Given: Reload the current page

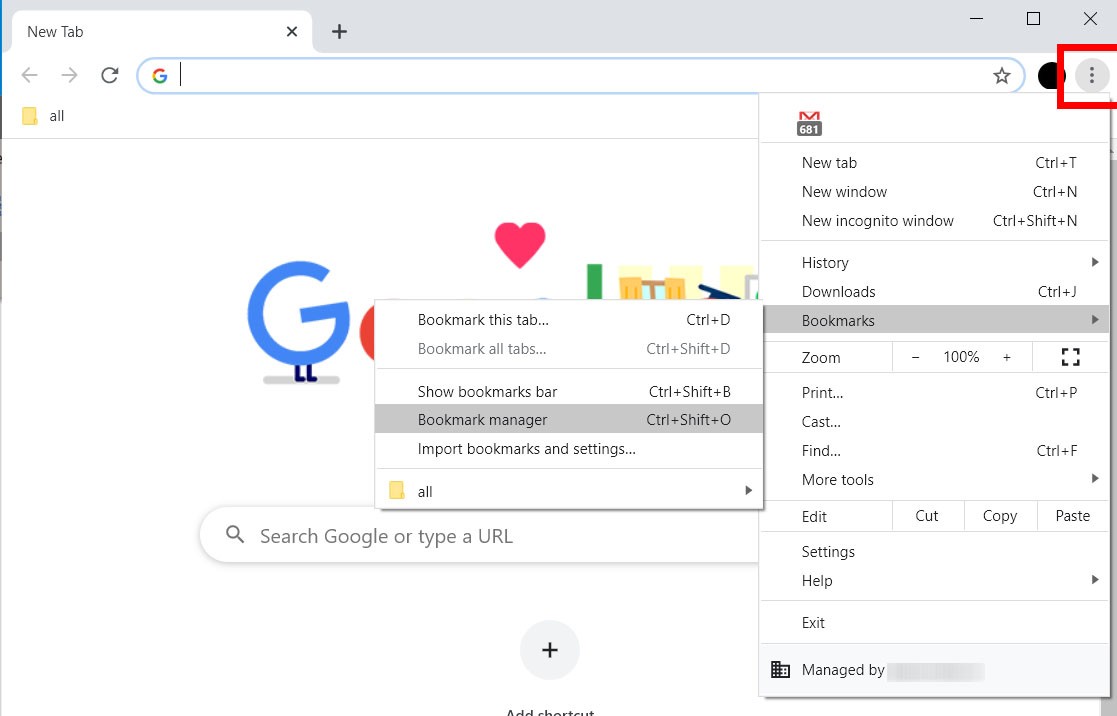Looking at the screenshot, I should pyautogui.click(x=110, y=74).
